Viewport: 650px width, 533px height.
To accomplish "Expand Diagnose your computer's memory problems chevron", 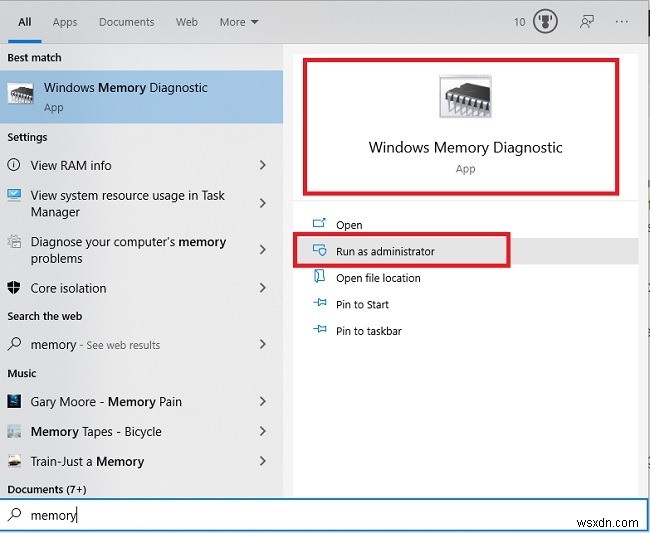I will point(262,250).
